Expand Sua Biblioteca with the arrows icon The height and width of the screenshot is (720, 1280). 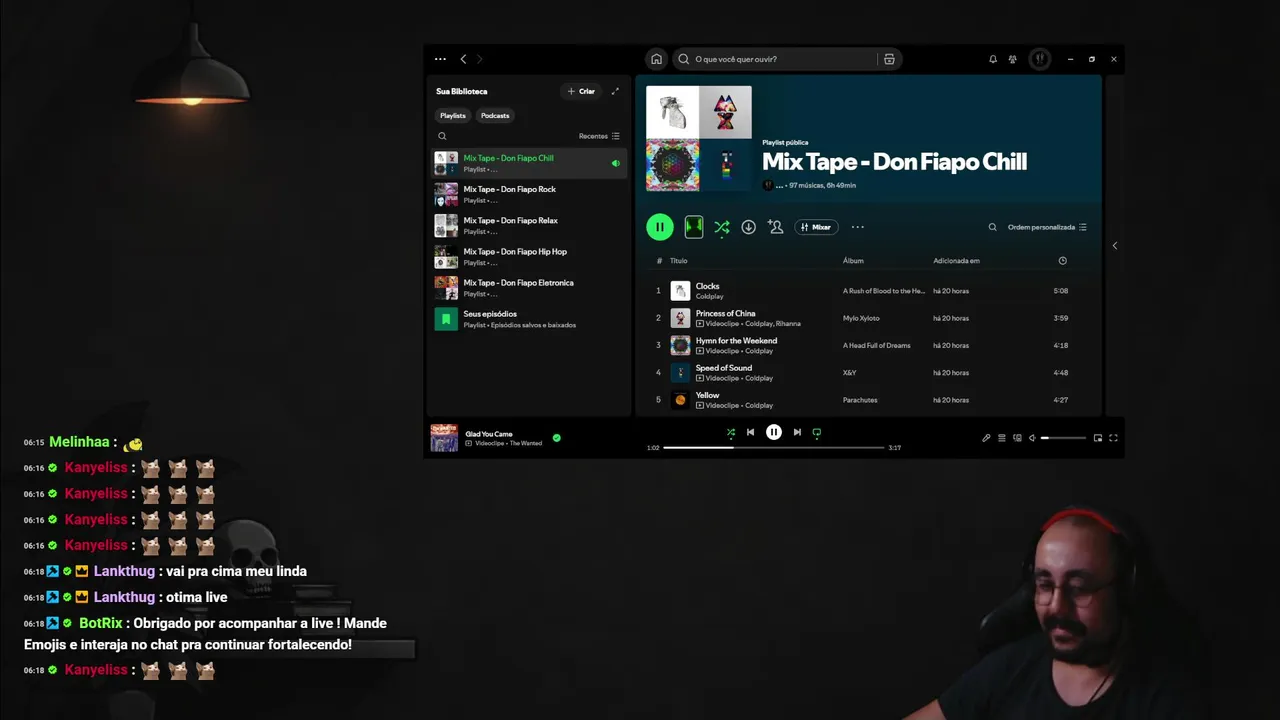click(615, 91)
